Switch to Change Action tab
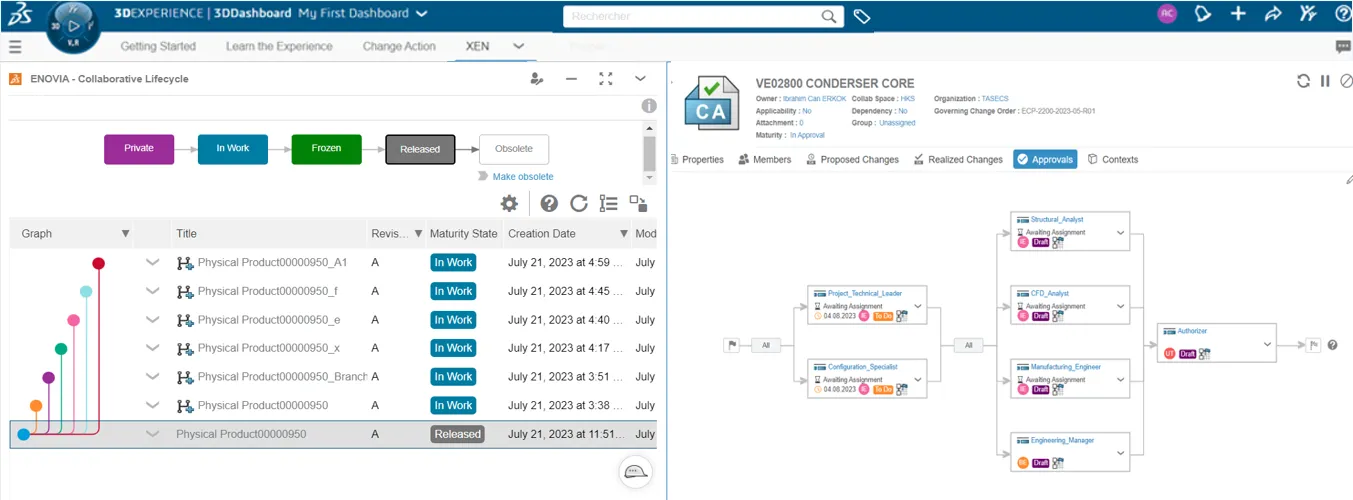The image size is (1353, 500). pos(399,46)
